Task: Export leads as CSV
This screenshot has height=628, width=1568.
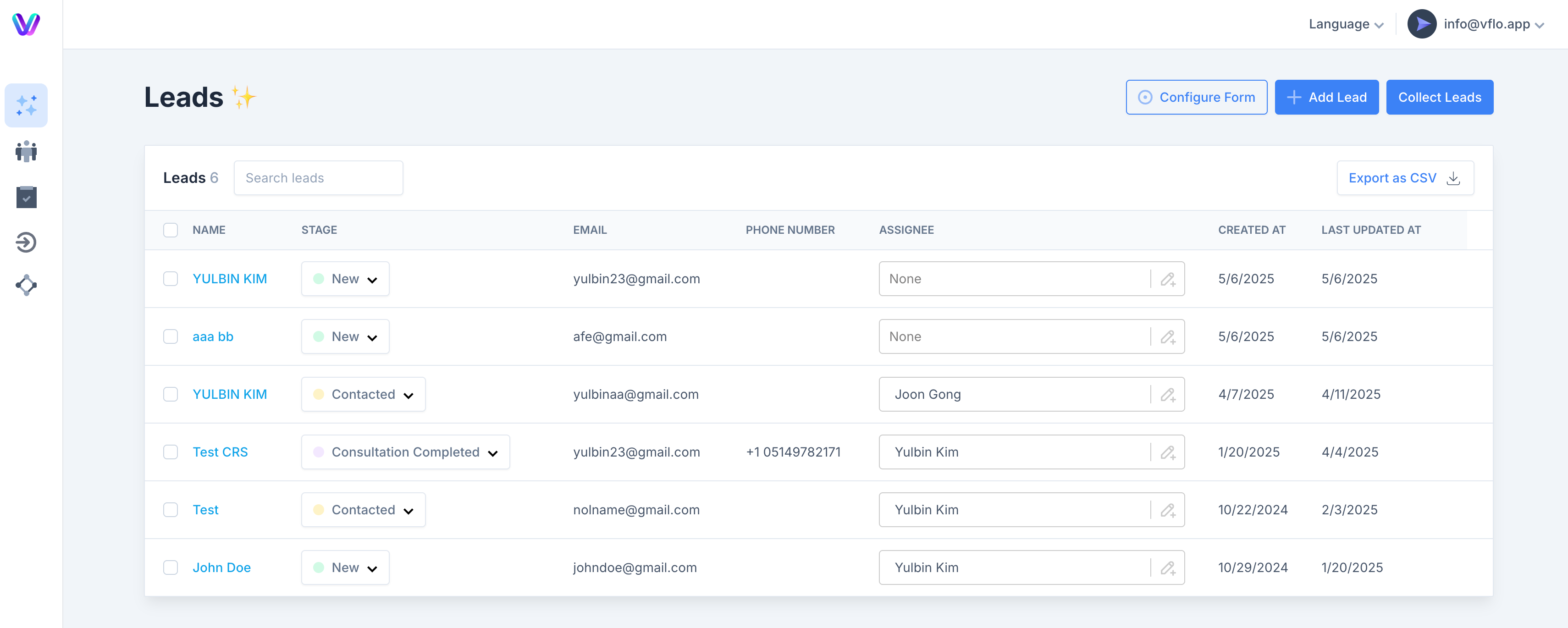Action: [1406, 178]
